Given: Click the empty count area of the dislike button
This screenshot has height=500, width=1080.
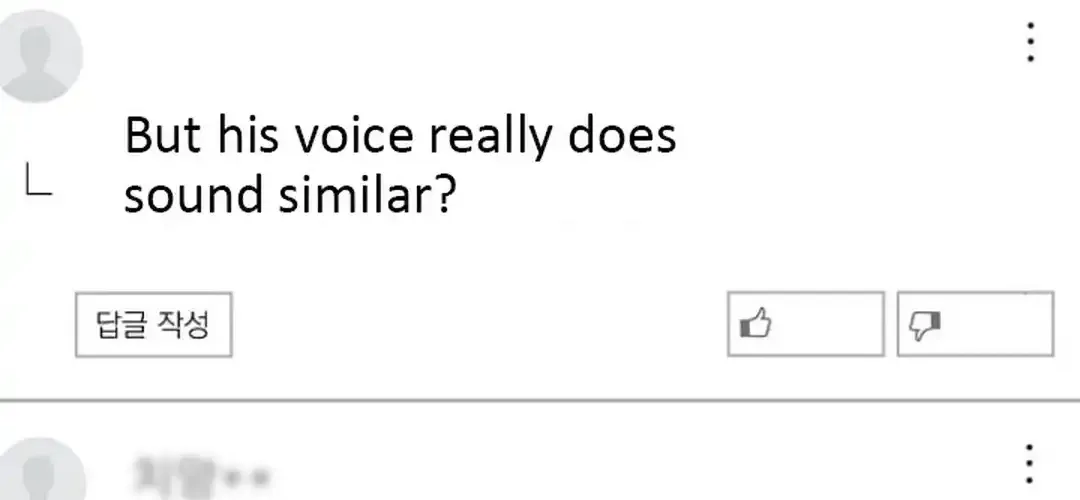Looking at the screenshot, I should pyautogui.click(x=996, y=324).
